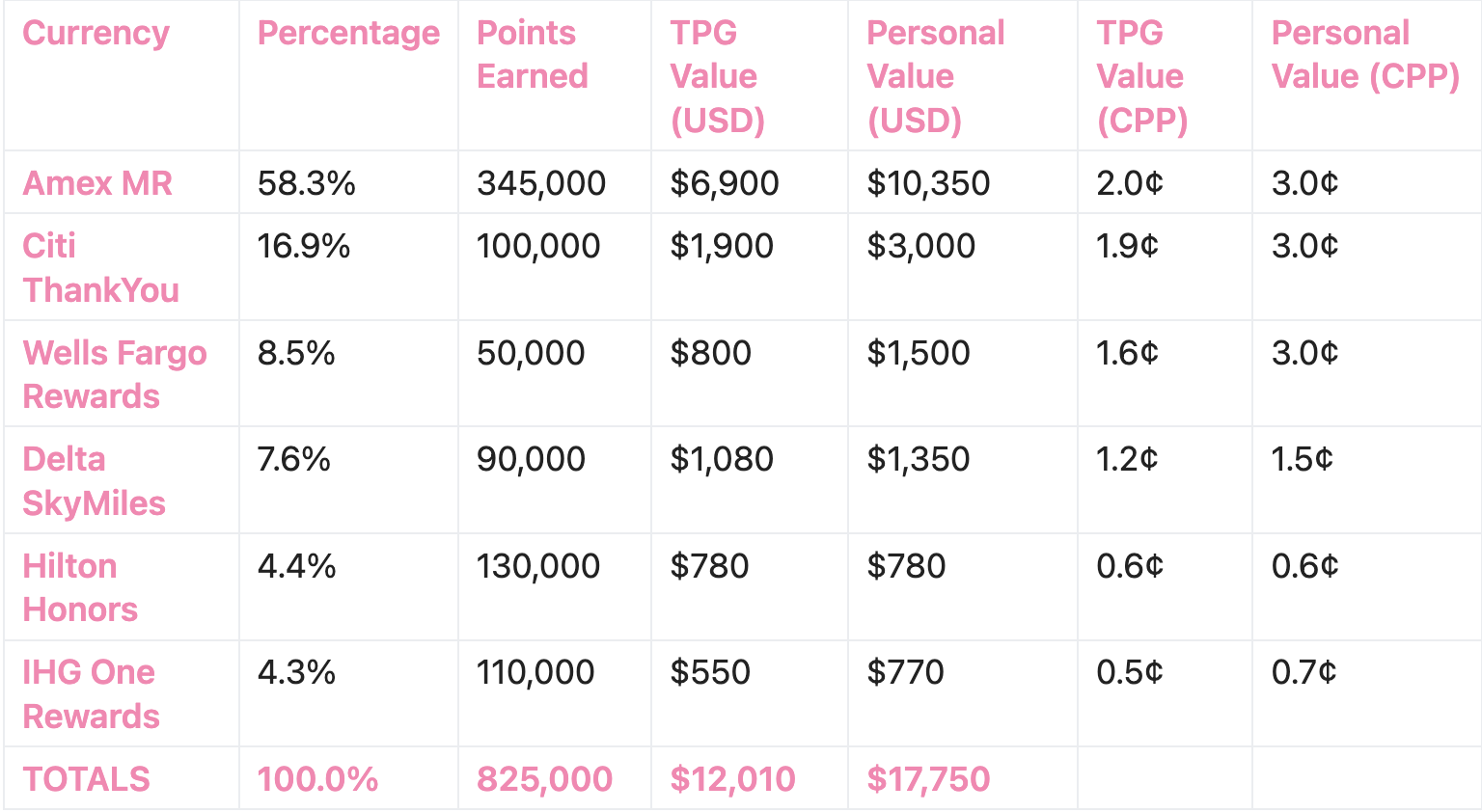Click the Delta SkyMiles row label
The image size is (1482, 812).
tap(94, 480)
